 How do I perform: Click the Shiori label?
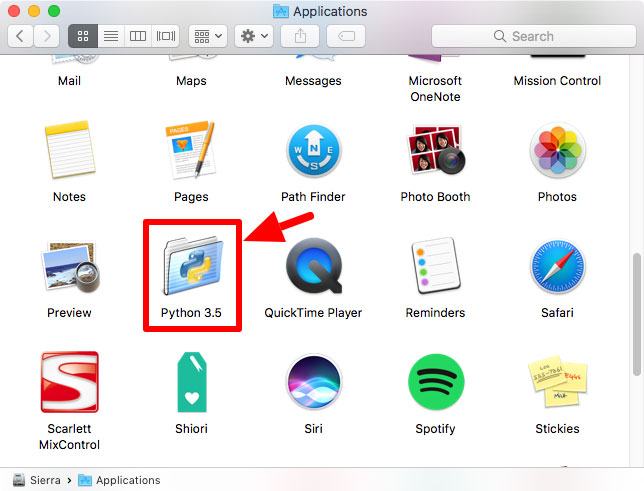point(191,429)
